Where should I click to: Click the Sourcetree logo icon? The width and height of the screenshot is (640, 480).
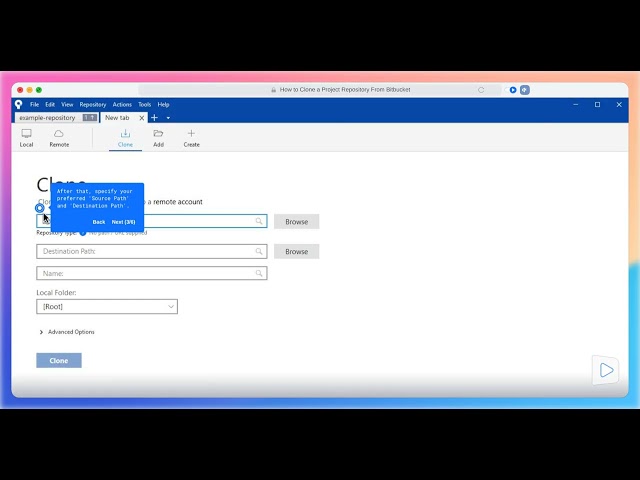tap(19, 104)
